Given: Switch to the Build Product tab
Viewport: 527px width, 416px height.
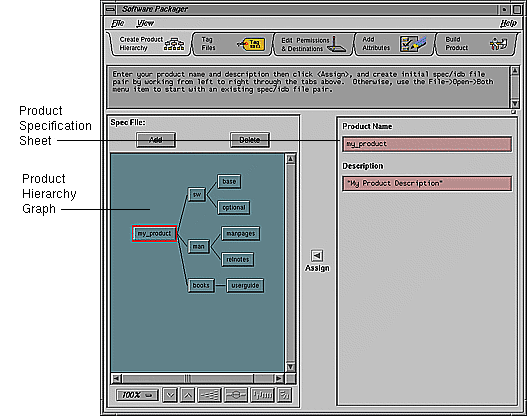Looking at the screenshot, I should point(476,44).
